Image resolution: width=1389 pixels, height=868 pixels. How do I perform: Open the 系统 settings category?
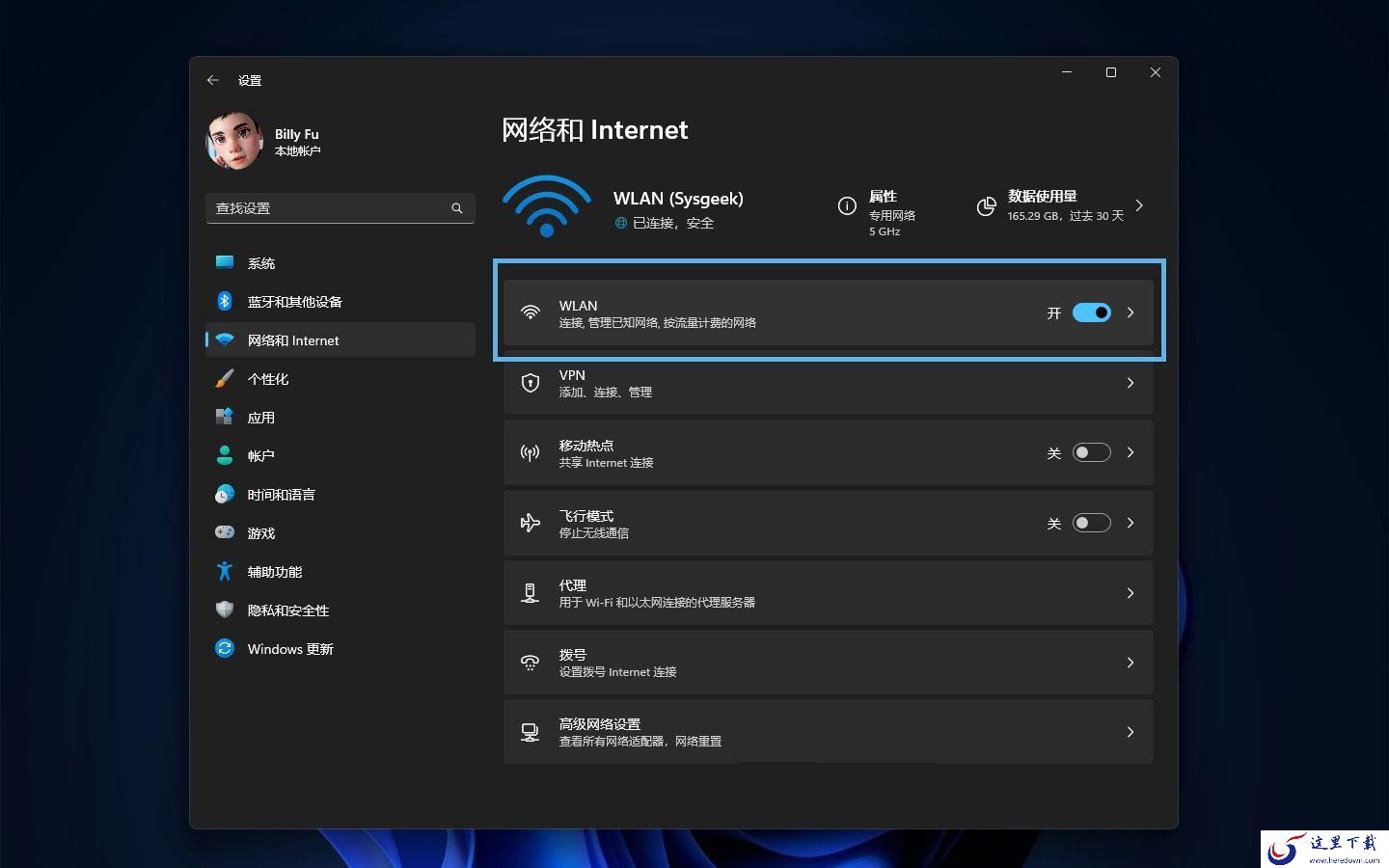click(340, 262)
